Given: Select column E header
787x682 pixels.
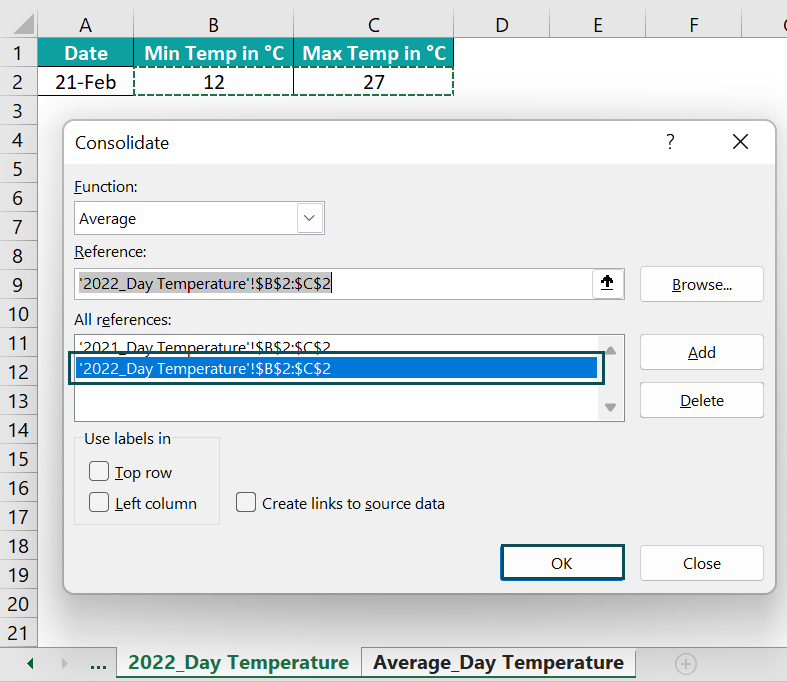Looking at the screenshot, I should 597,25.
